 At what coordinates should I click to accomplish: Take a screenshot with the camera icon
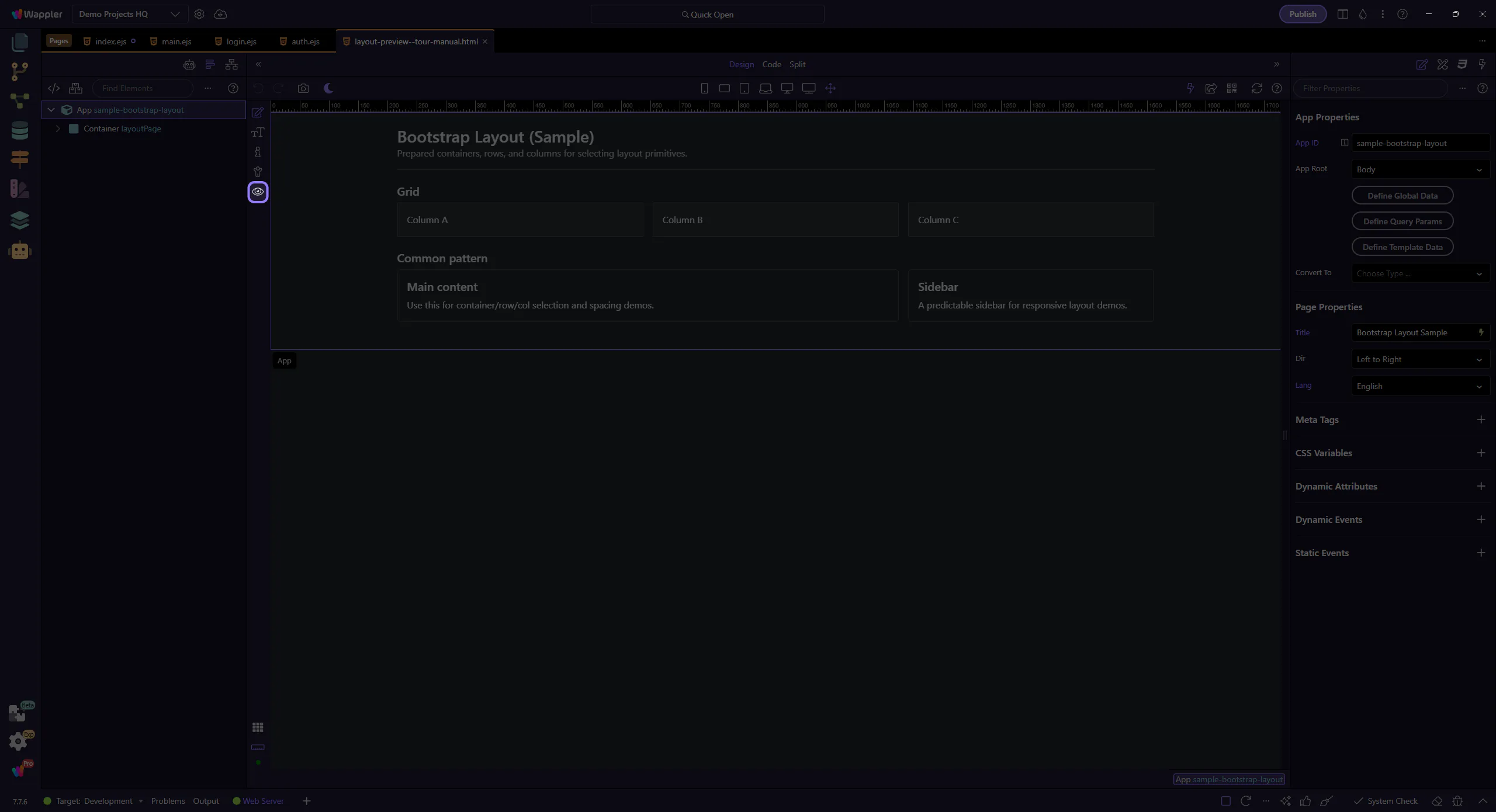pos(303,88)
